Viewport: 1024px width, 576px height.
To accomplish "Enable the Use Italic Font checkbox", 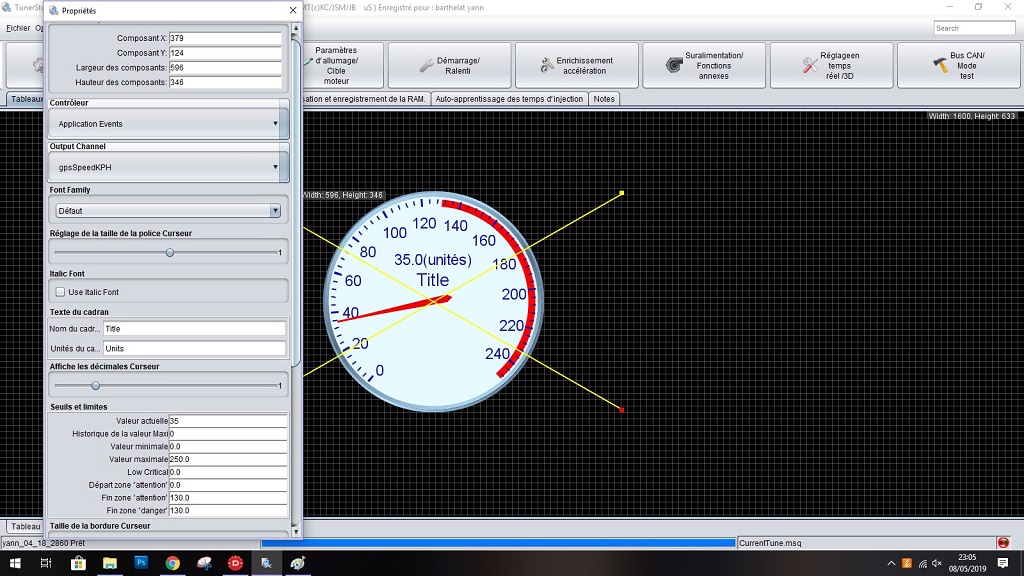I will click(x=61, y=292).
